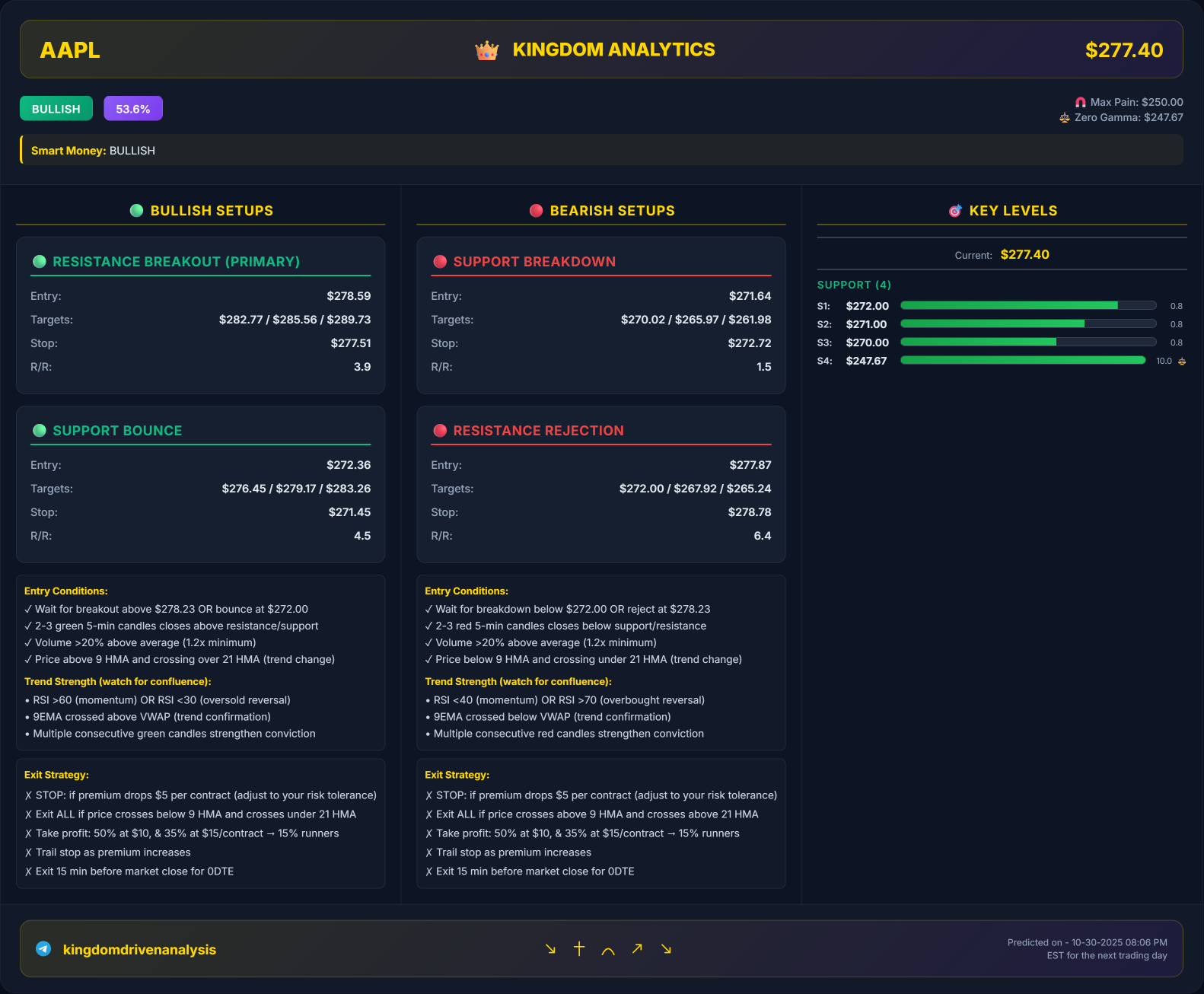Click the header price $277.40
Screen dimensions: 1204x994
pyautogui.click(x=1124, y=50)
